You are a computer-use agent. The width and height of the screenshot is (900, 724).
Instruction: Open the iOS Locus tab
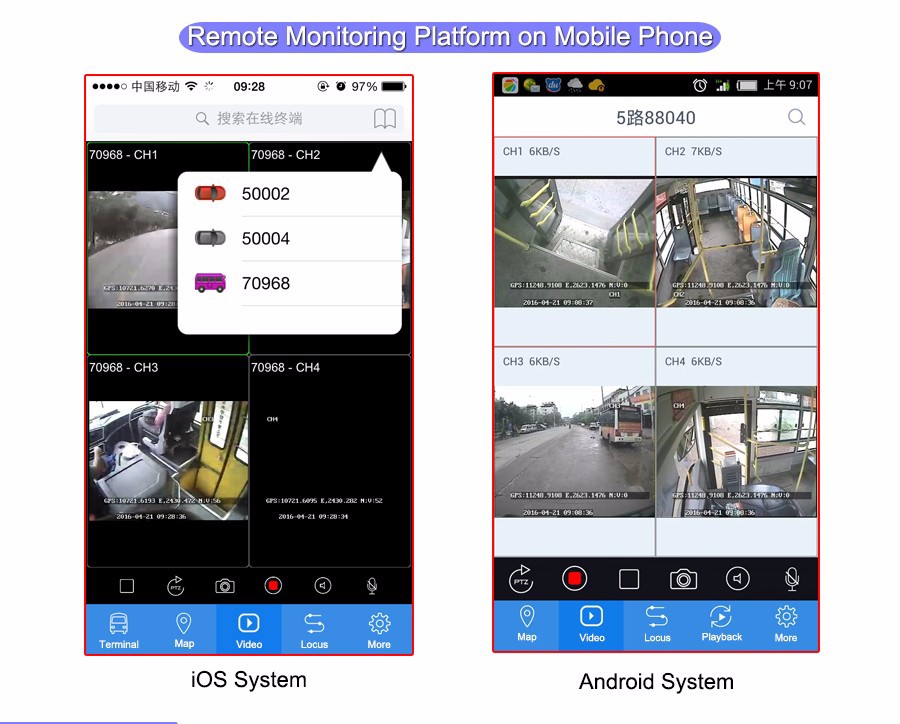(x=314, y=630)
